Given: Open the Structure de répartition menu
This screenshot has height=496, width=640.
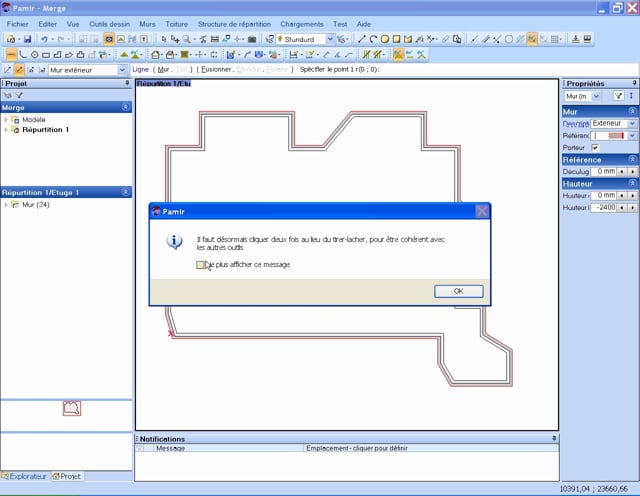Looking at the screenshot, I should [x=234, y=24].
